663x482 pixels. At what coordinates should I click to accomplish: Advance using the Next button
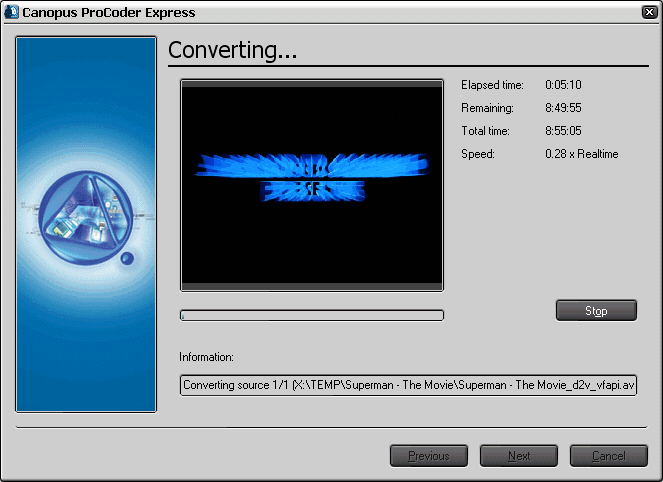tap(519, 456)
